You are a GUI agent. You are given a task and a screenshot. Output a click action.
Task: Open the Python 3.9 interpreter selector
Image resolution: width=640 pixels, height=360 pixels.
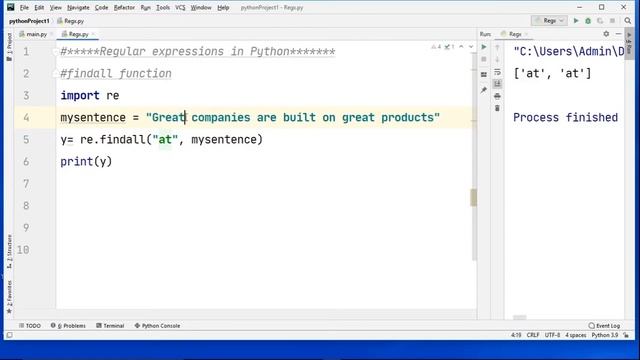[x=605, y=335]
